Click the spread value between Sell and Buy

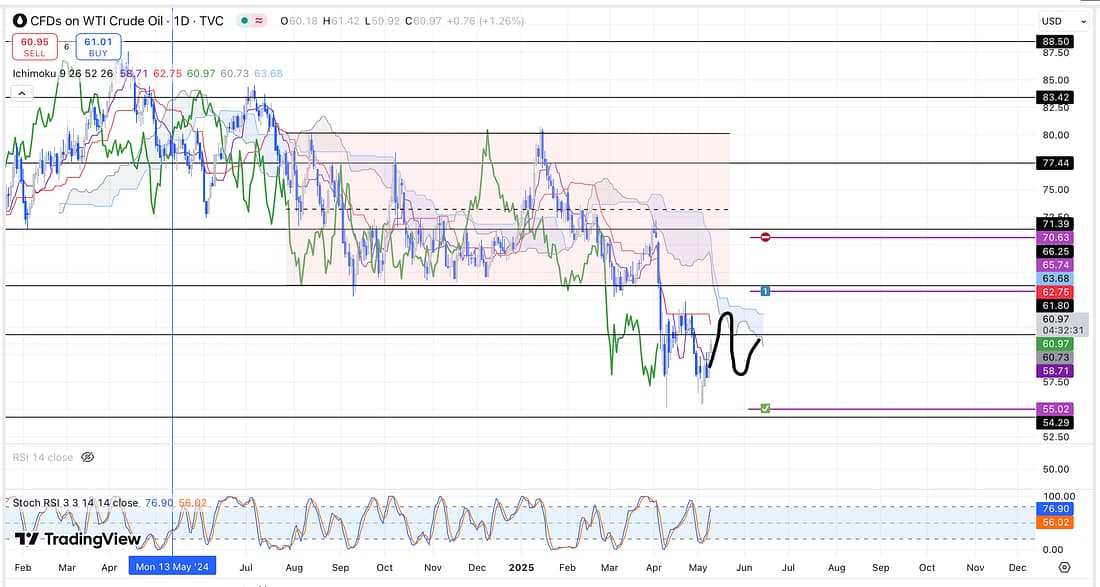pos(66,47)
